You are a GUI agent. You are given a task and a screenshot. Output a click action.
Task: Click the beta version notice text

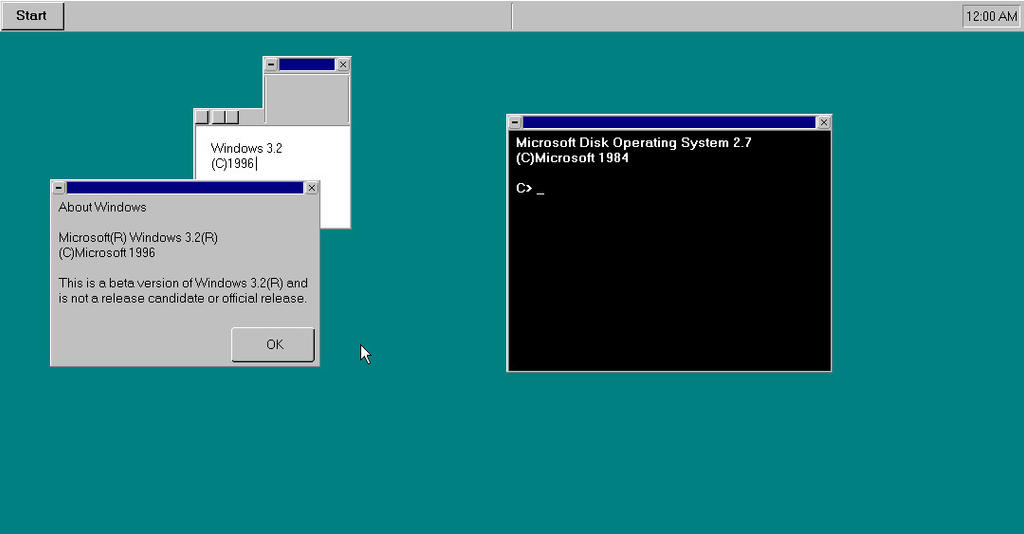point(183,291)
